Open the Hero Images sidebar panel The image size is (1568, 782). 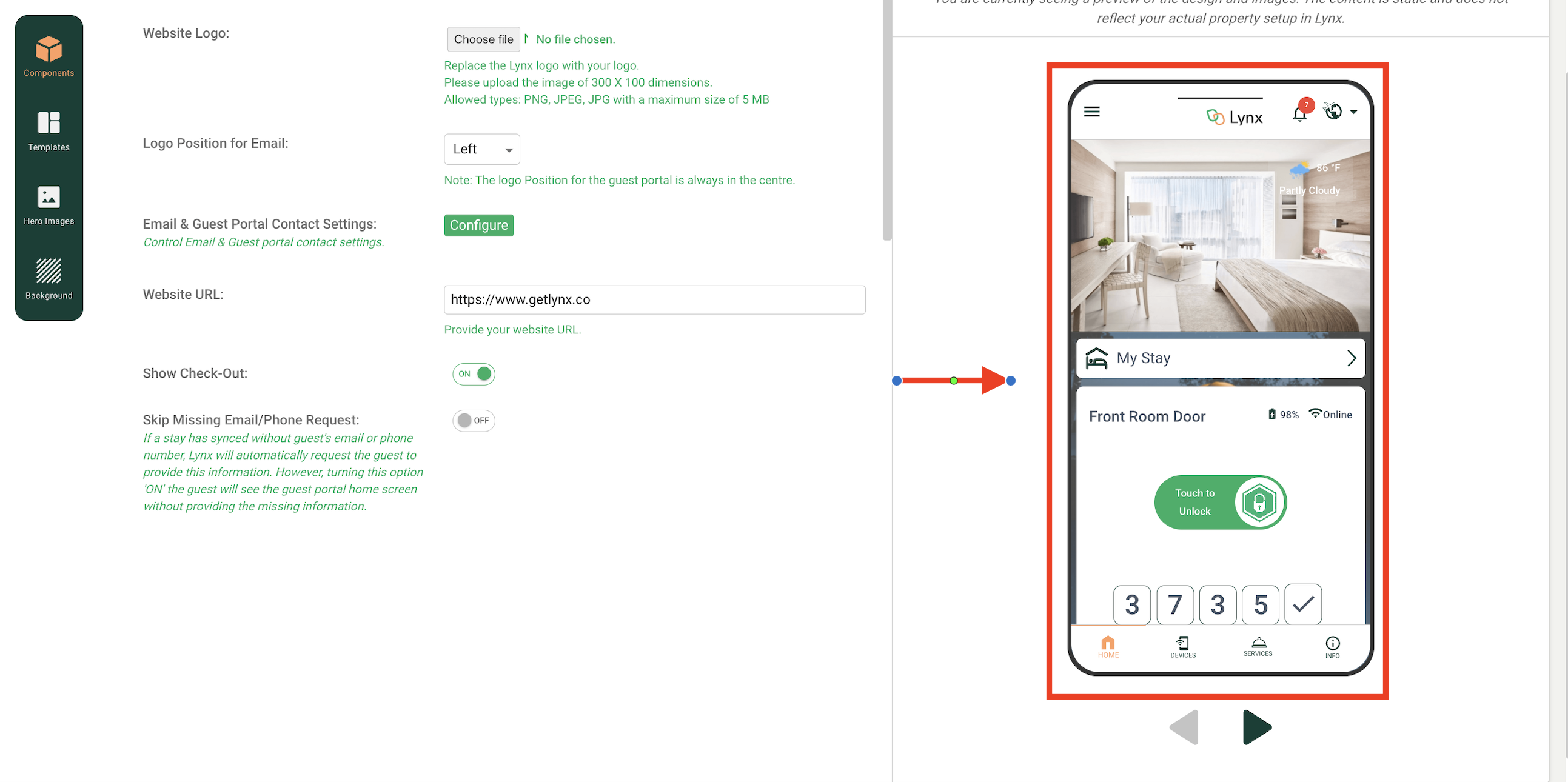(49, 206)
